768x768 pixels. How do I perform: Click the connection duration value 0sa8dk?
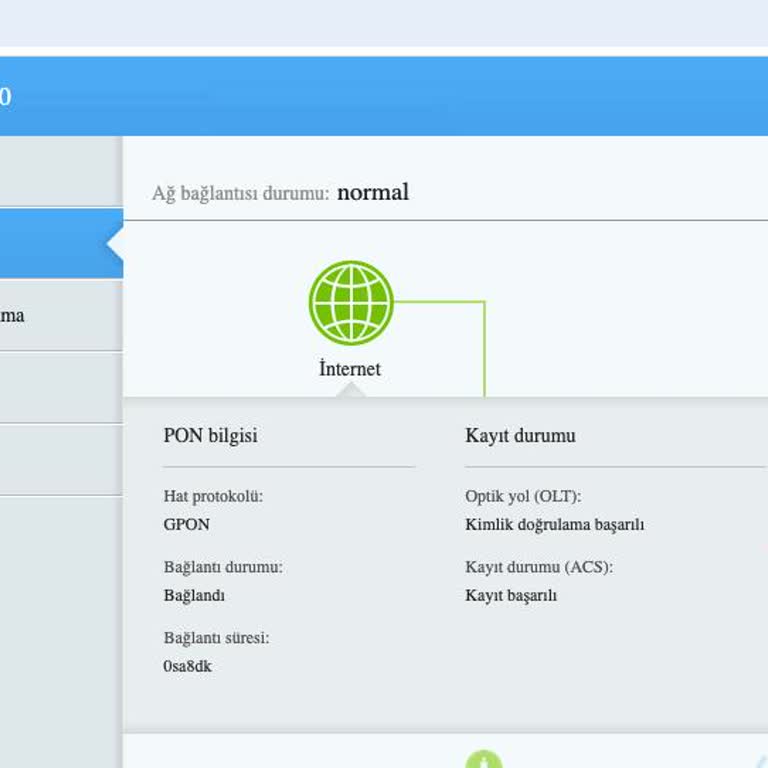[188, 666]
